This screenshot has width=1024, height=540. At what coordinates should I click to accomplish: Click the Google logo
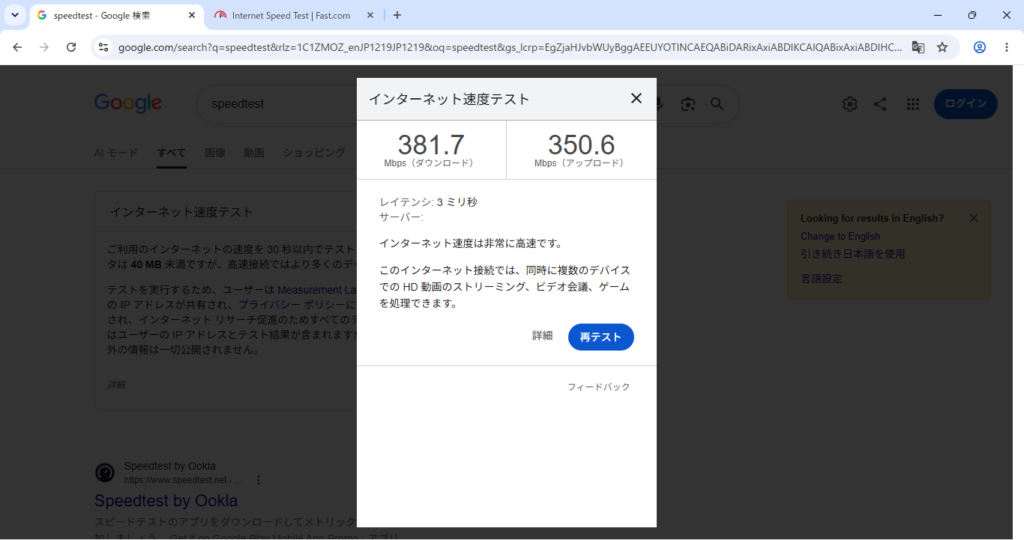tap(128, 103)
